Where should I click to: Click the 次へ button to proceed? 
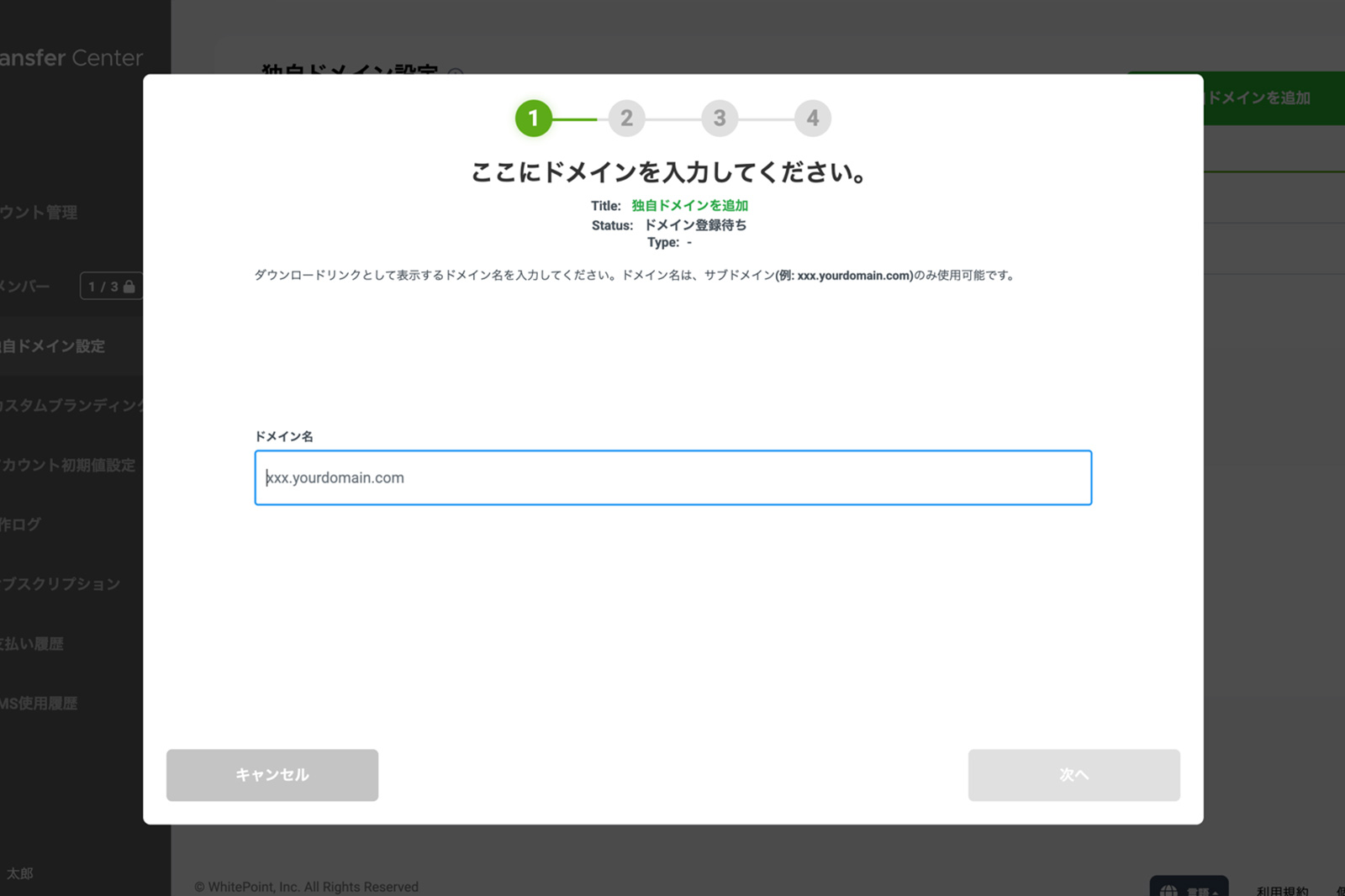point(1073,775)
